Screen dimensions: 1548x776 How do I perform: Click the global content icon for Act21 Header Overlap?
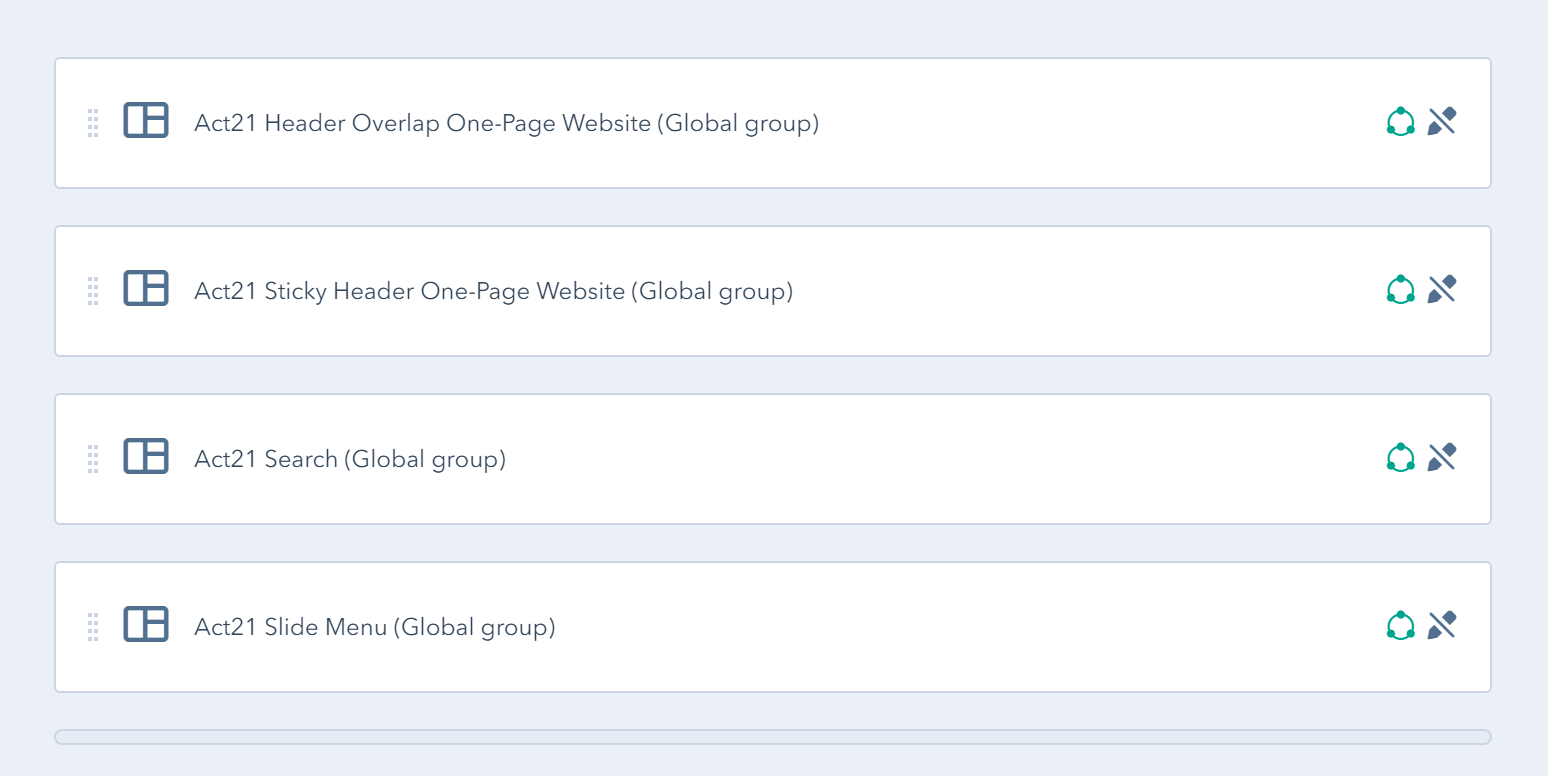tap(1400, 120)
